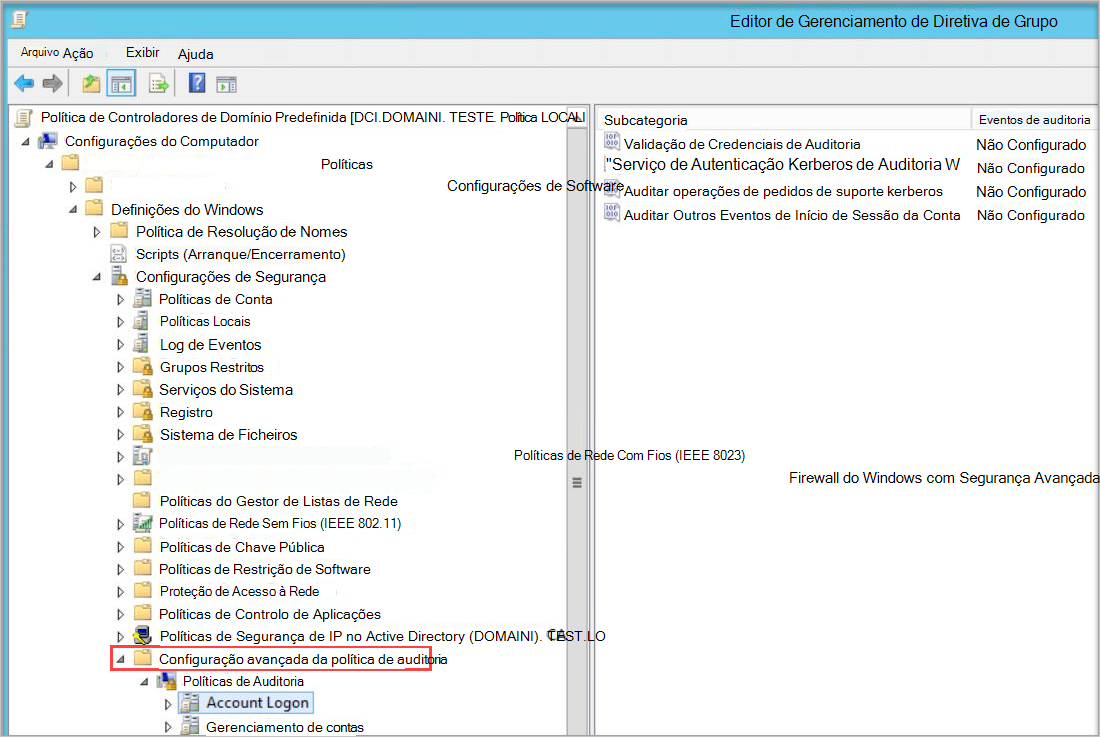The width and height of the screenshot is (1100, 737).
Task: Open the Arquivo menu
Action: coord(39,52)
